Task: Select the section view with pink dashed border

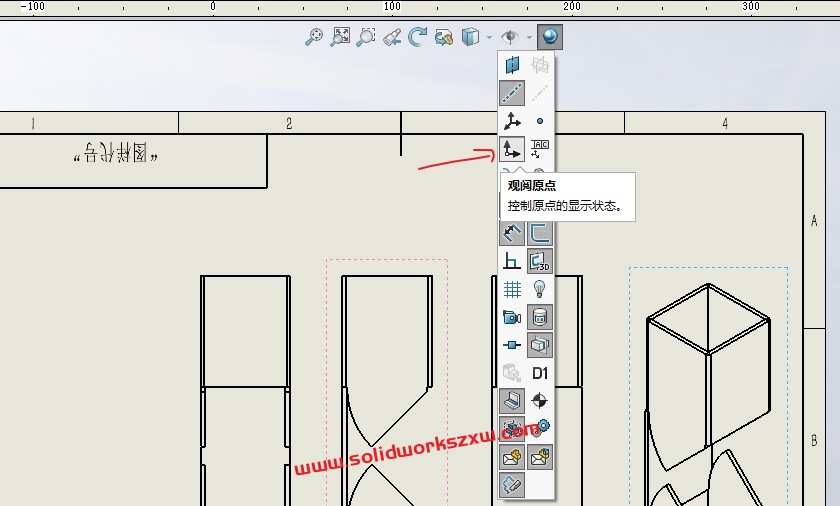Action: coord(387,382)
